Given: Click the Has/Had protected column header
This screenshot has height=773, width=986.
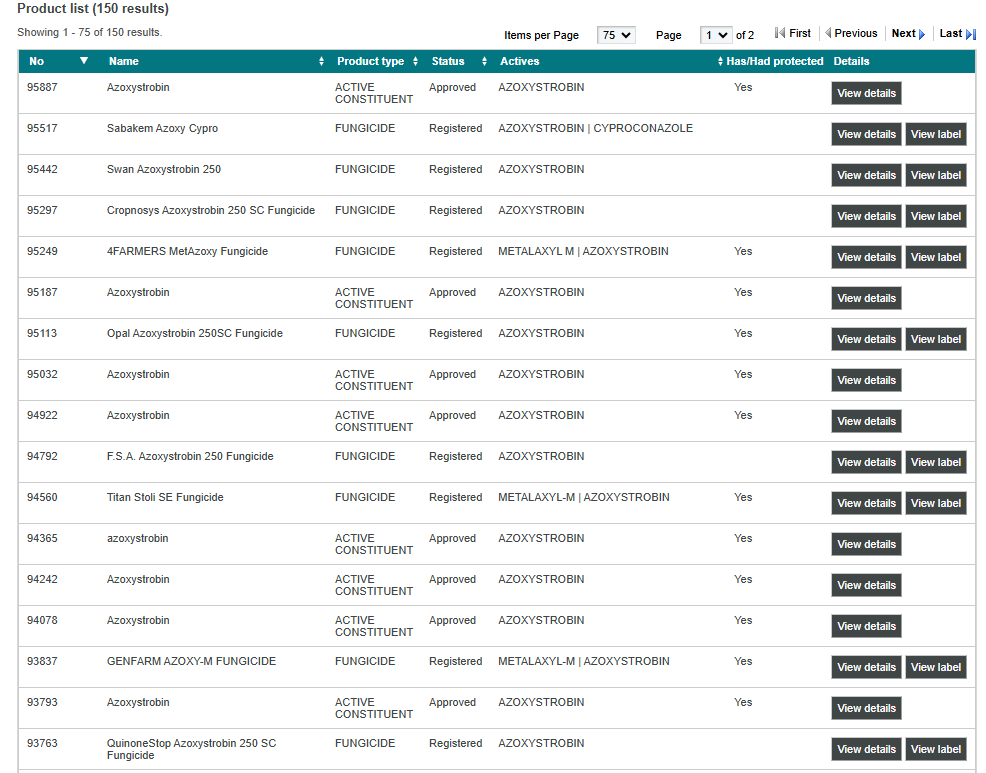Looking at the screenshot, I should click(x=775, y=62).
